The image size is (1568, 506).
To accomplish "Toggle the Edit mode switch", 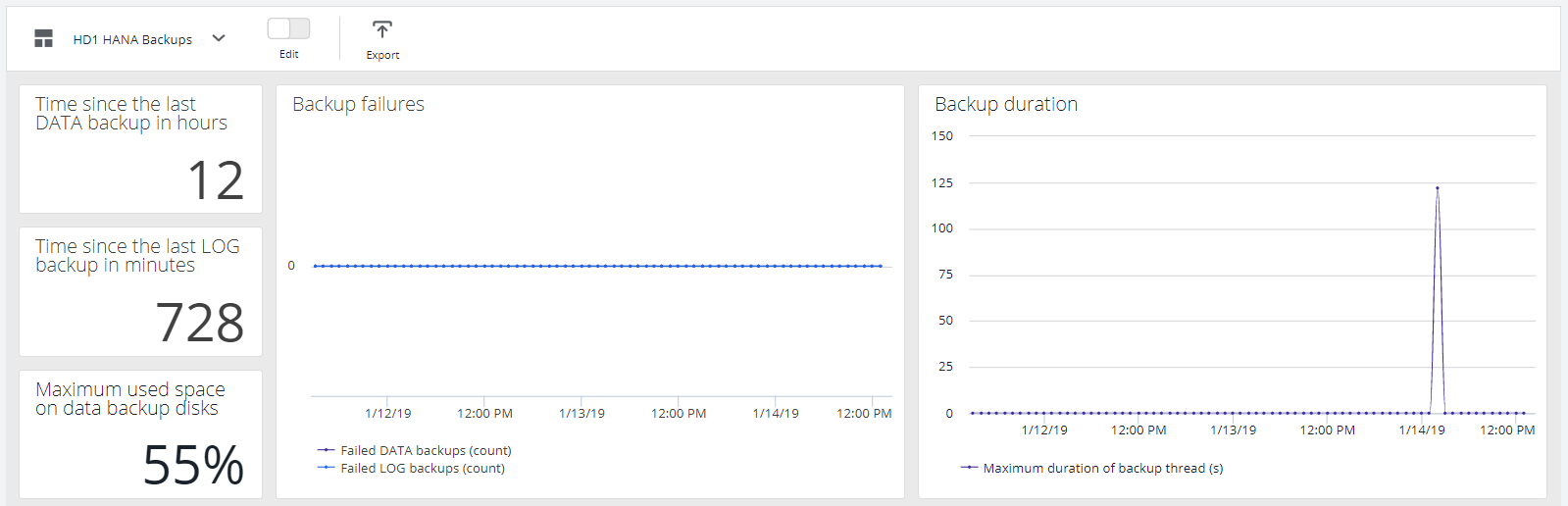I will click(x=288, y=28).
